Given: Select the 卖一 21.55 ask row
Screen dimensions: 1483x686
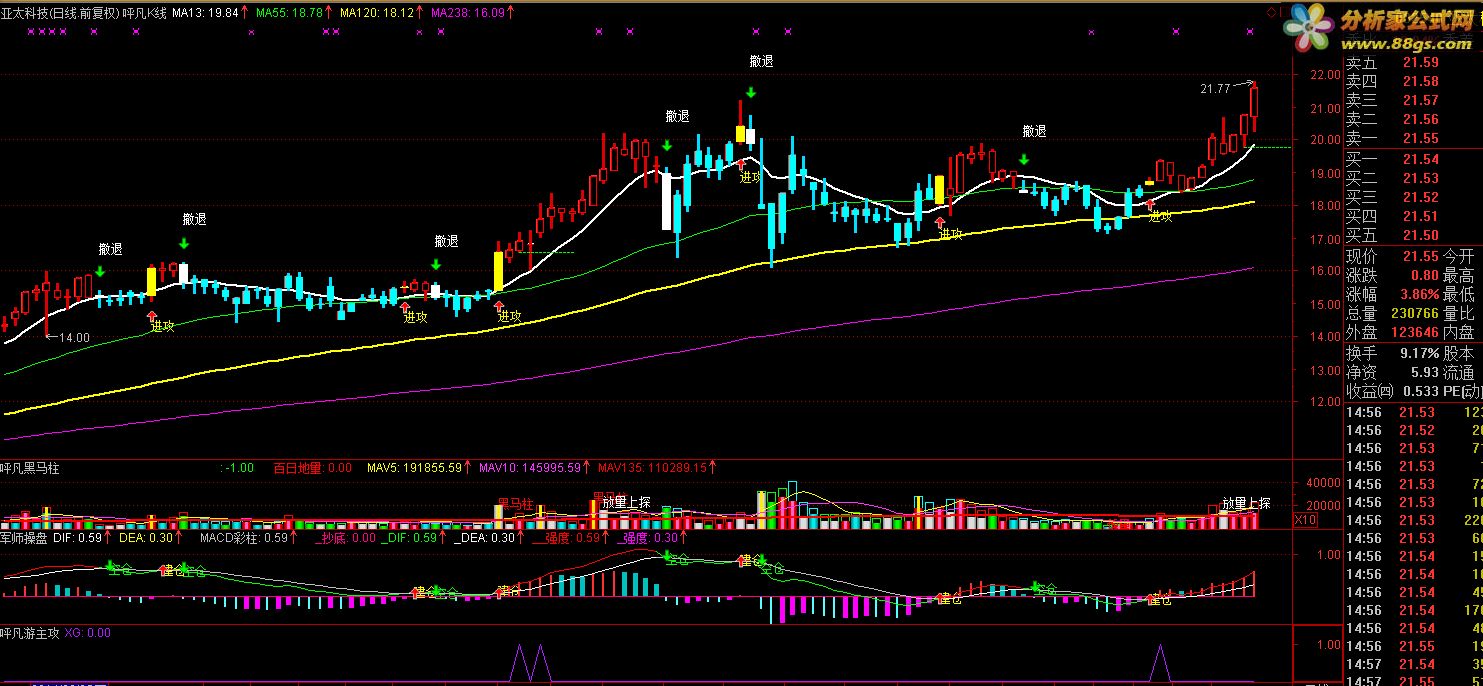Looking at the screenshot, I should click(x=1392, y=139).
